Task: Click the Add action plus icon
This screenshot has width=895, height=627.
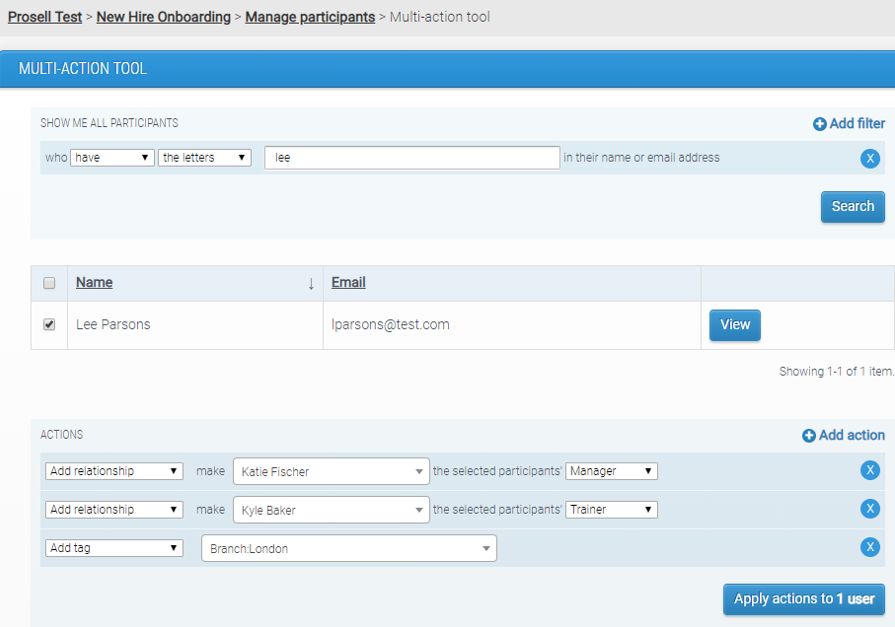Action: click(x=809, y=436)
